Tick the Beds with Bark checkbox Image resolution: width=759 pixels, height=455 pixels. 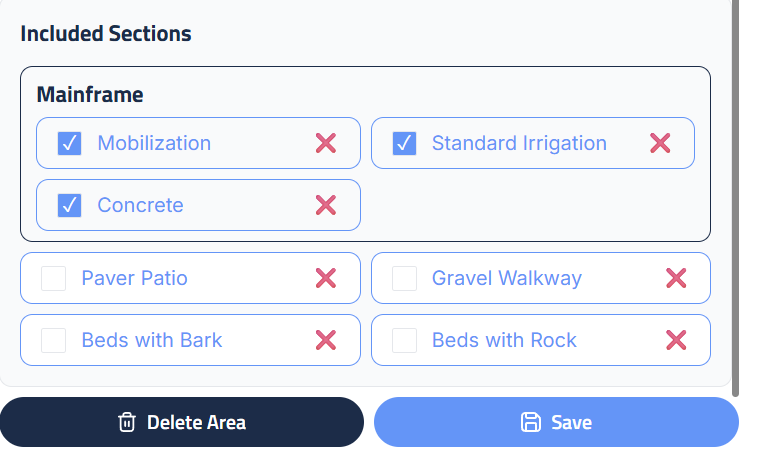pos(54,340)
